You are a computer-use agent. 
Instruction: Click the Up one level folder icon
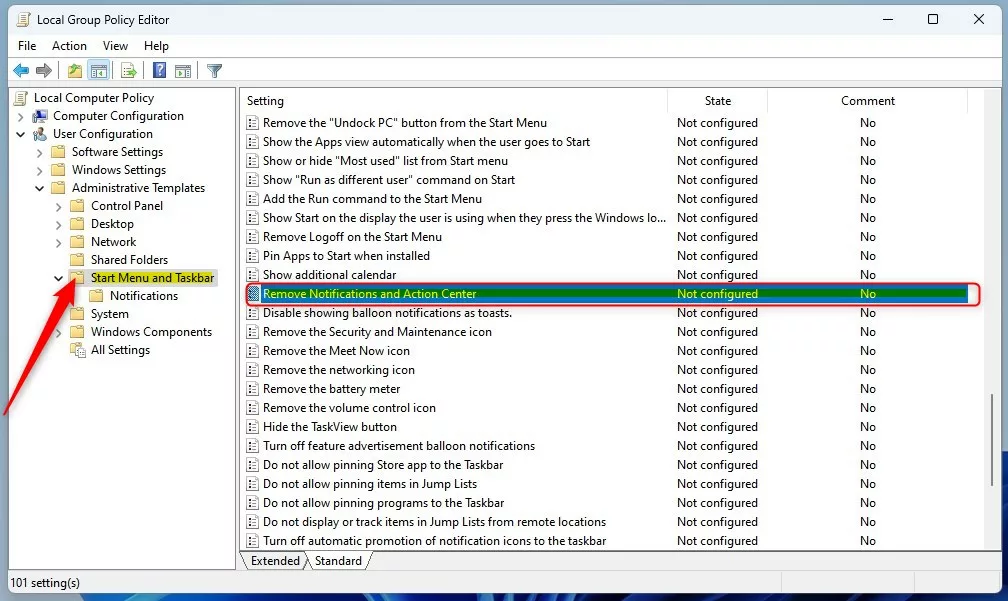(75, 71)
